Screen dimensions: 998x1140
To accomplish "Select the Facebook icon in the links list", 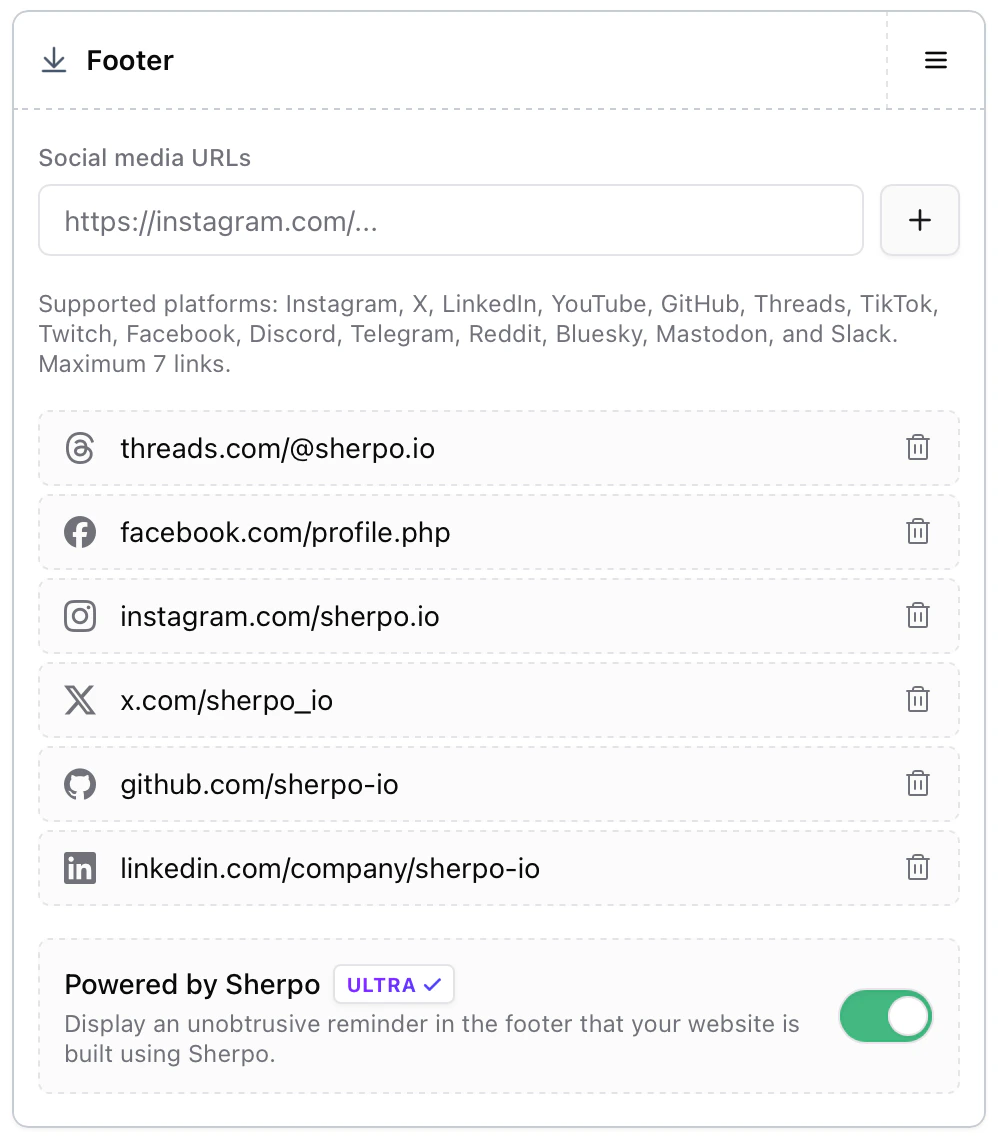I will 80,532.
